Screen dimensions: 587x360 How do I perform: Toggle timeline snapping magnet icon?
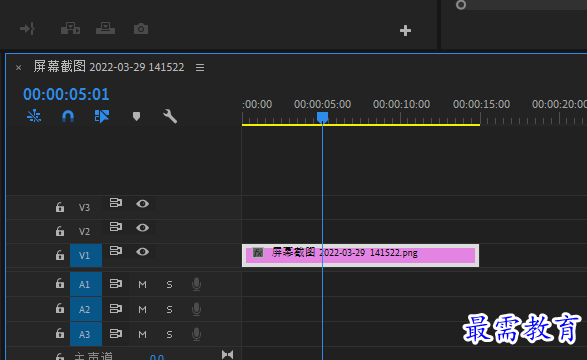pyautogui.click(x=68, y=116)
